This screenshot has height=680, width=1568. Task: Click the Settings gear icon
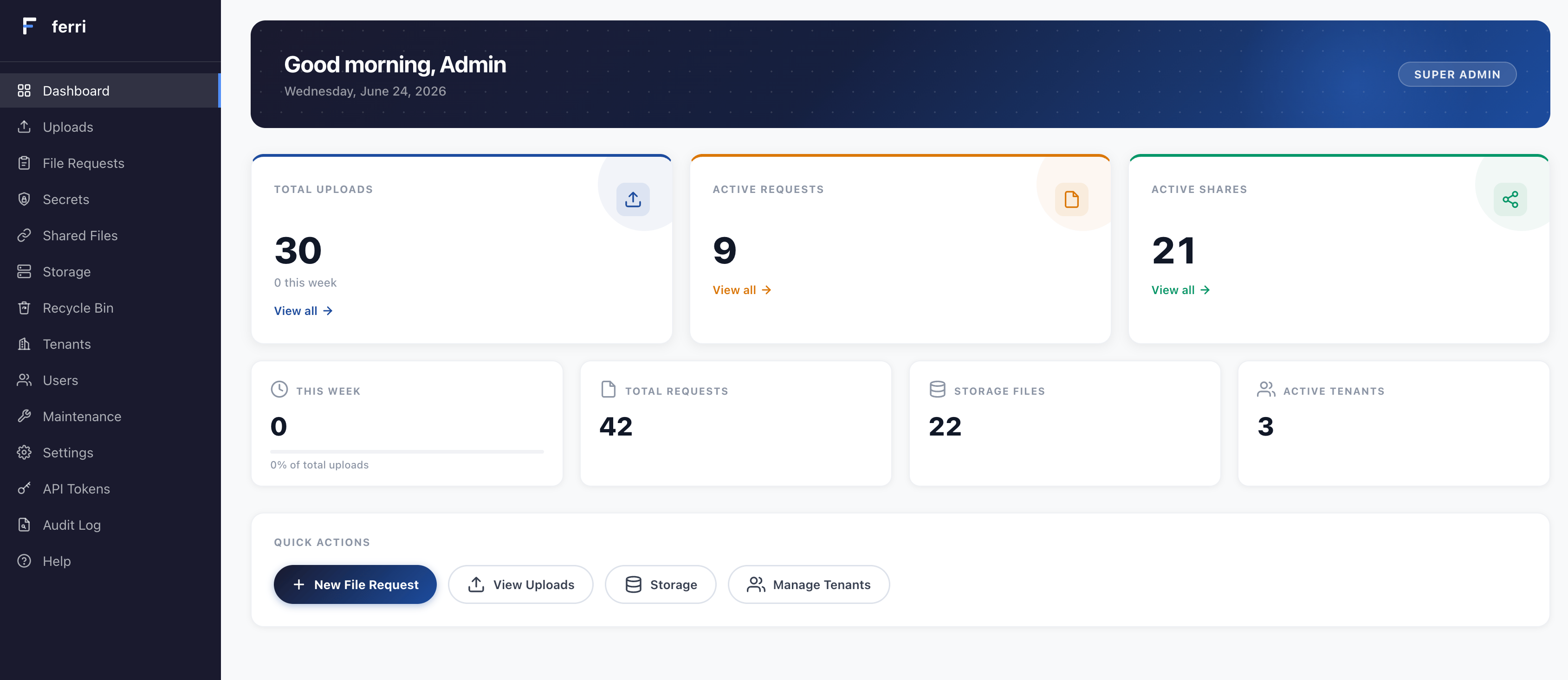tap(24, 453)
